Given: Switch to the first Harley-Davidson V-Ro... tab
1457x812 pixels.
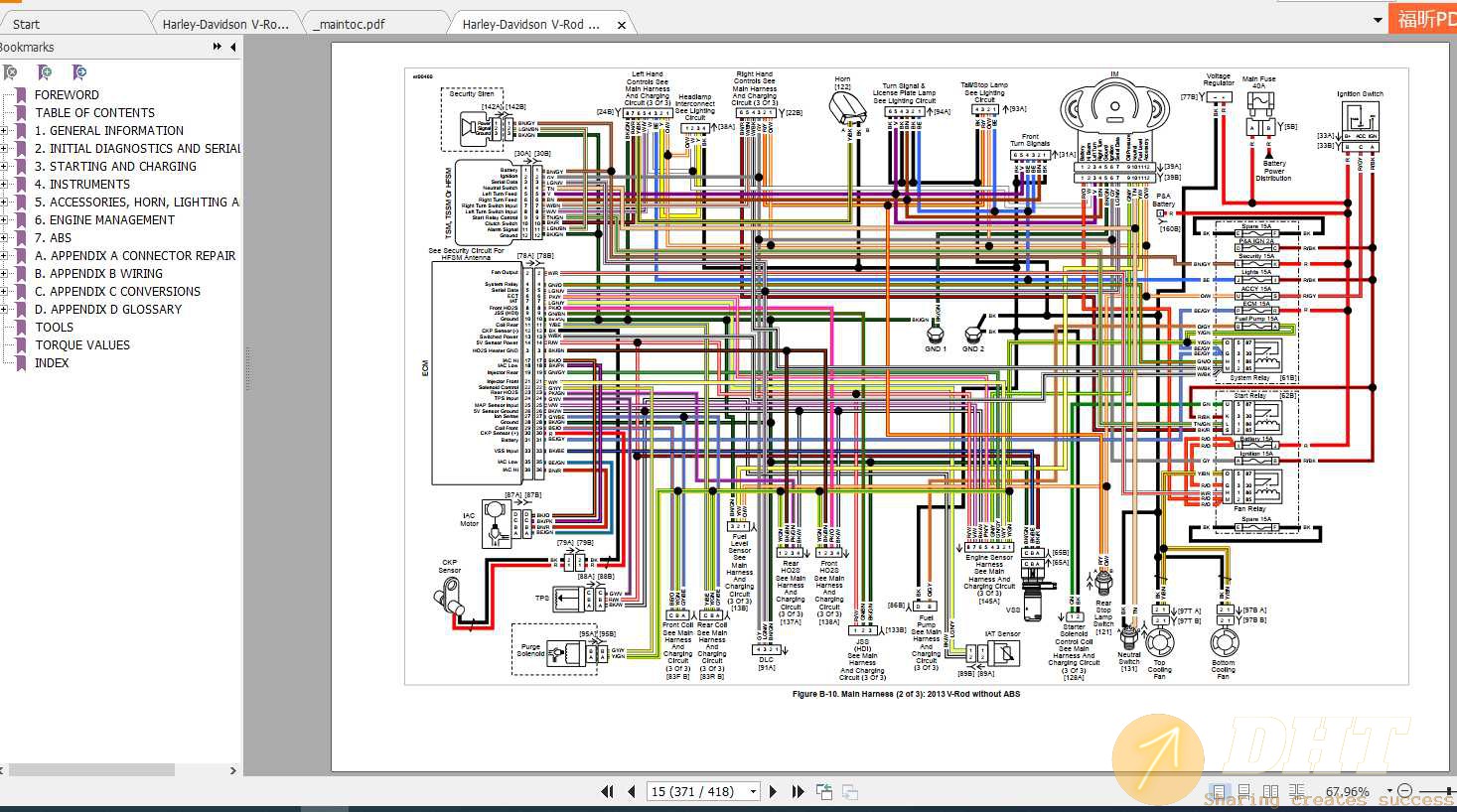Looking at the screenshot, I should 225,24.
